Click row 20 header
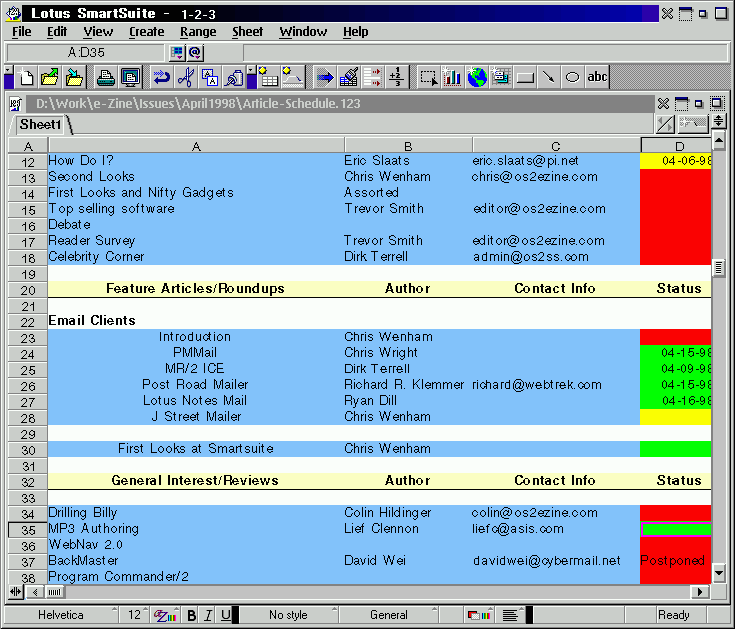The width and height of the screenshot is (735, 629). [x=28, y=291]
